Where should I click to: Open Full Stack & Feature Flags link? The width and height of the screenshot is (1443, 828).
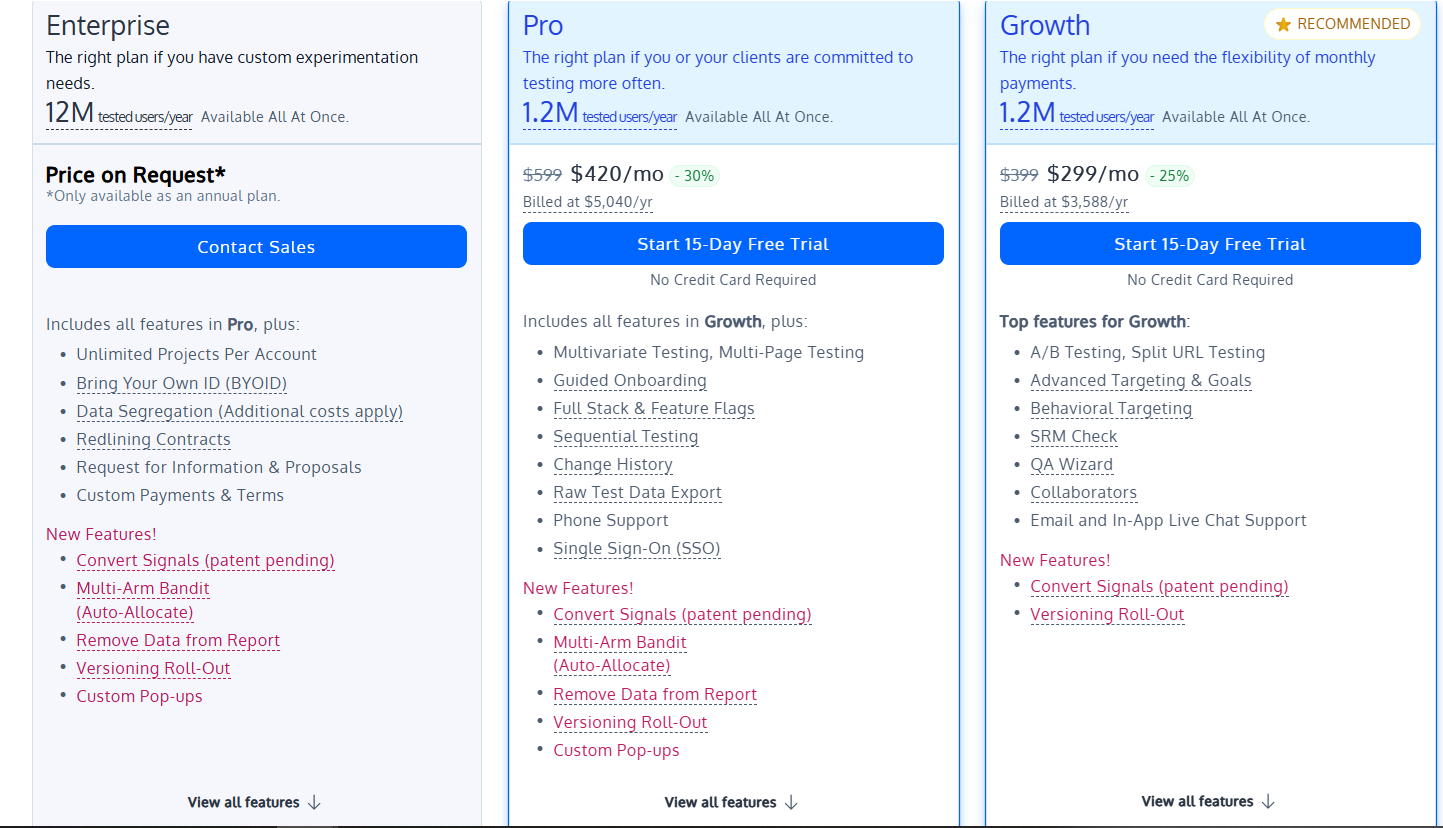[x=653, y=408]
